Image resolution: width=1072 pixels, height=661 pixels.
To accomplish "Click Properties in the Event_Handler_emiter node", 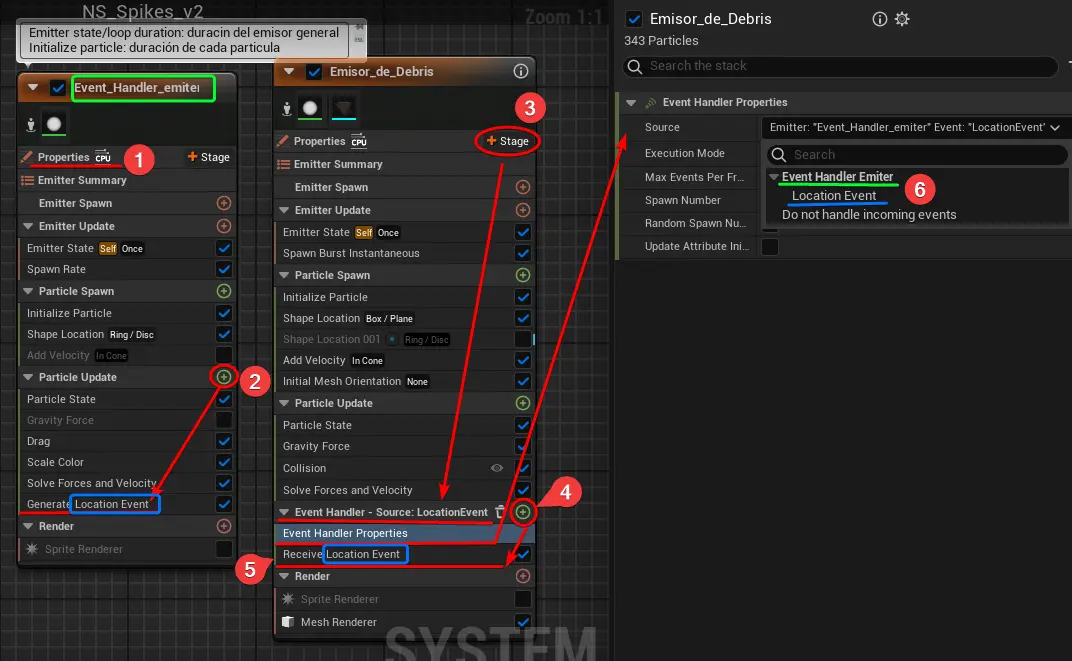I will point(63,157).
